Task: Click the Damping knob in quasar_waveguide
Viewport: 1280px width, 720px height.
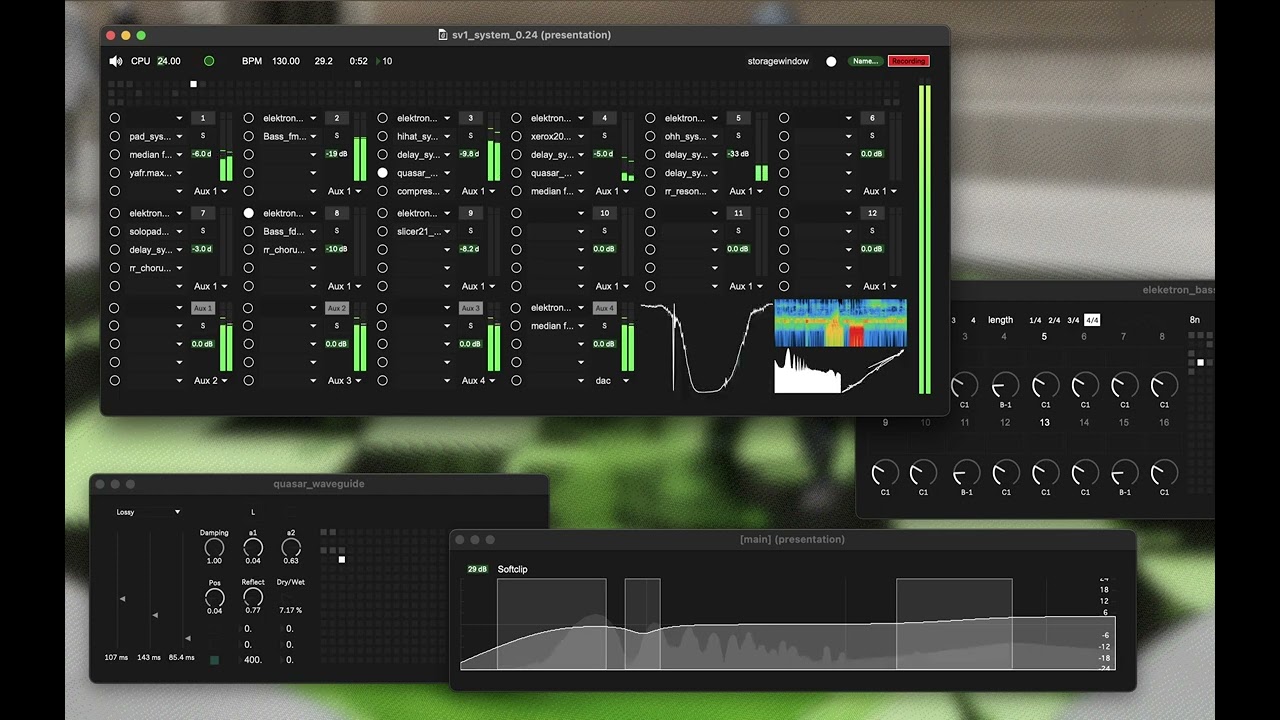Action: (214, 548)
